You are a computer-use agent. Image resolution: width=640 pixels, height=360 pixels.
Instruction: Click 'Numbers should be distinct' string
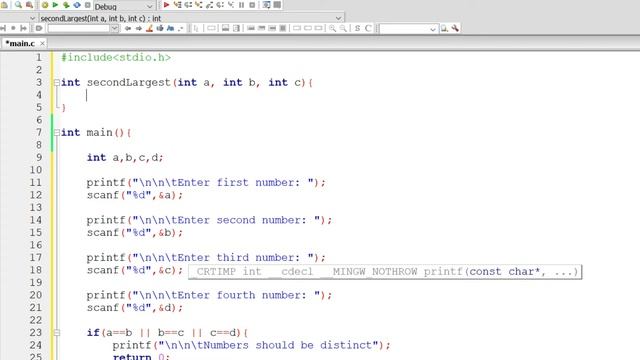click(268, 345)
